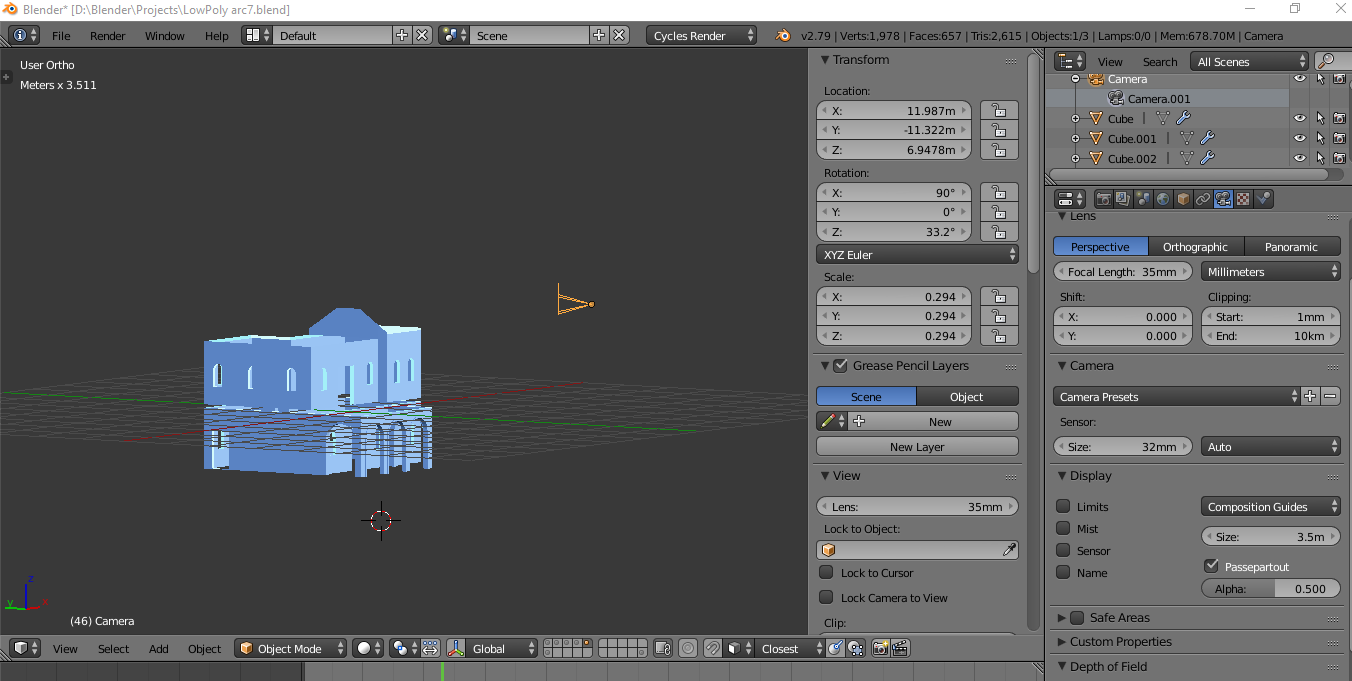Open the Camera Data properties tab
The width and height of the screenshot is (1352, 681).
pyautogui.click(x=1223, y=199)
